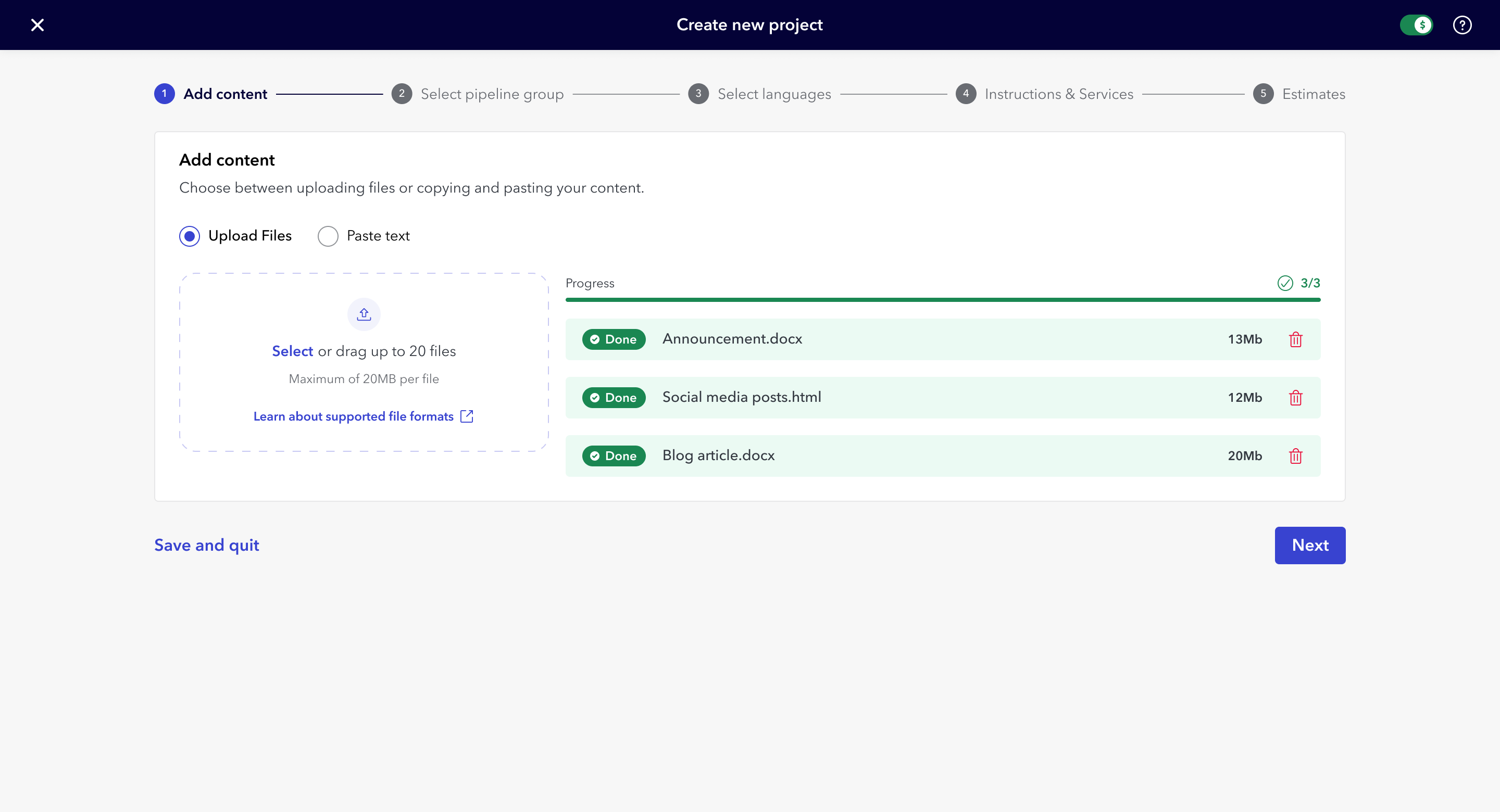Go to step 2 Select pipeline group
The width and height of the screenshot is (1500, 812).
point(478,94)
